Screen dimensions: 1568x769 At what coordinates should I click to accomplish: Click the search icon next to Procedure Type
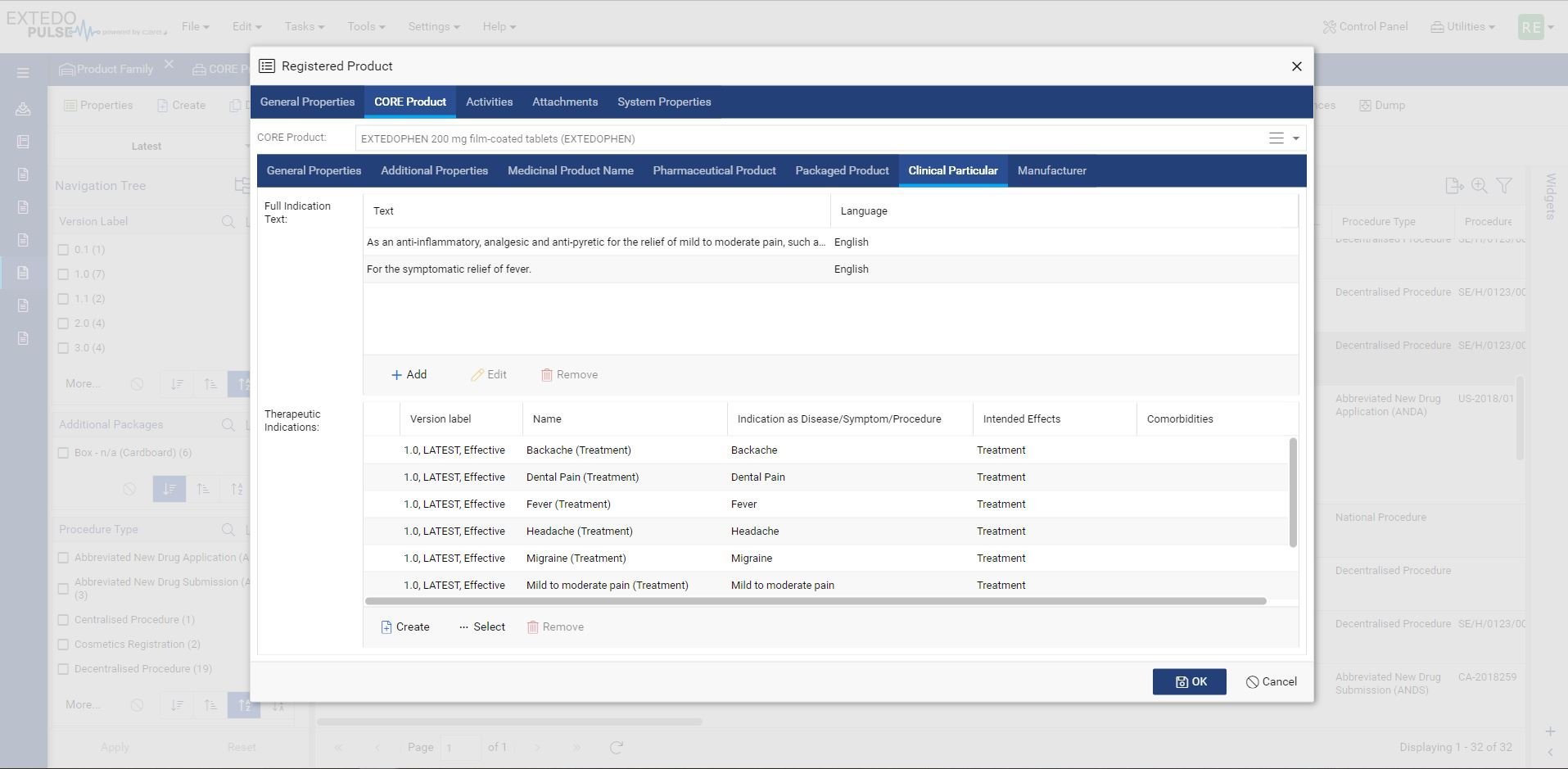pos(228,529)
